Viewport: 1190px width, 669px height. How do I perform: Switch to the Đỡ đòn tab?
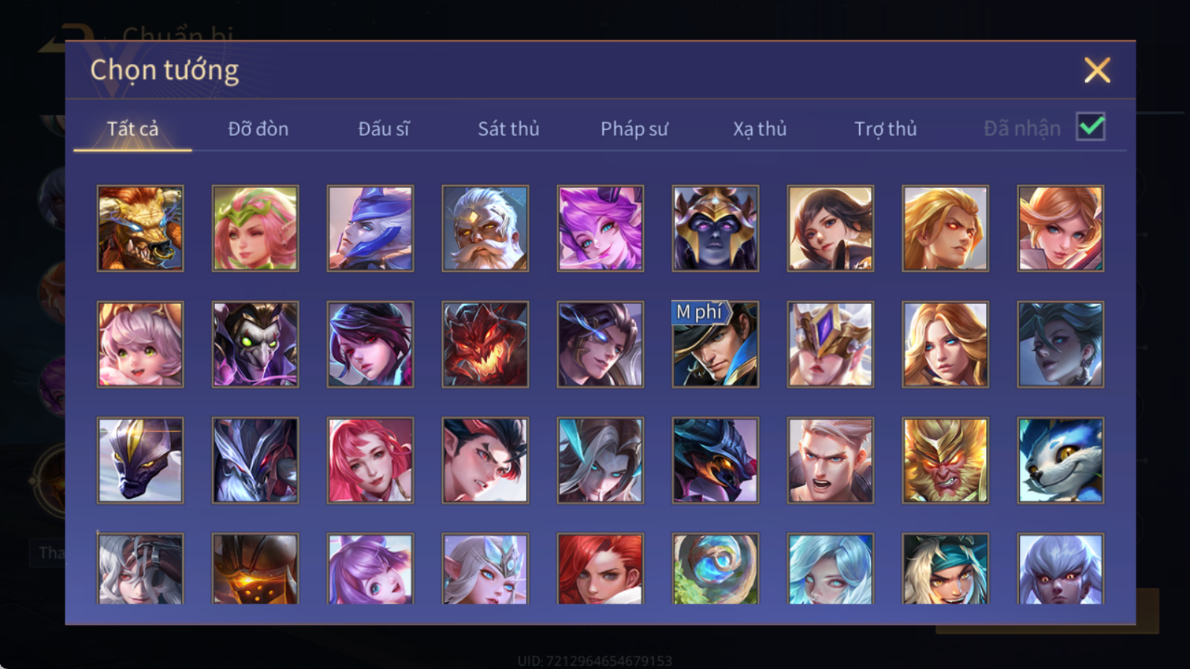(x=258, y=129)
